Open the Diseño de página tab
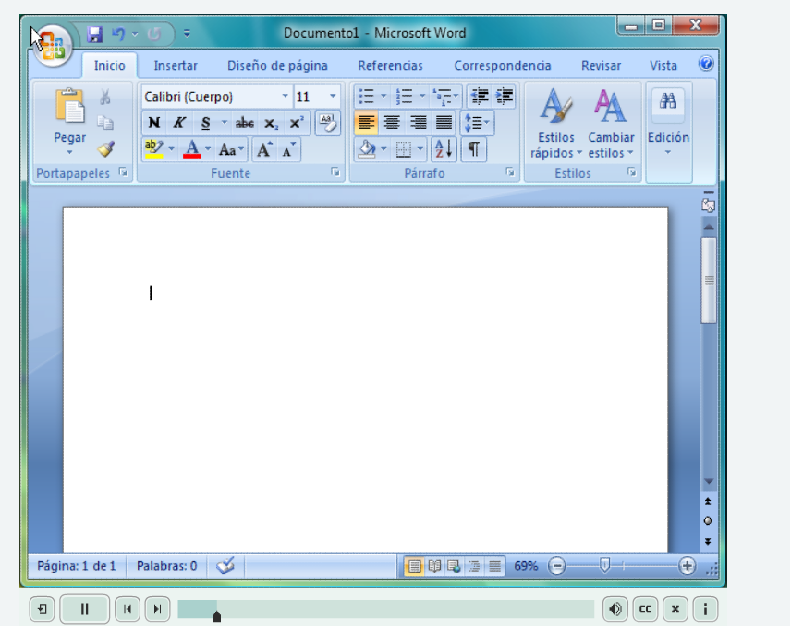Image resolution: width=790 pixels, height=632 pixels. 277,66
